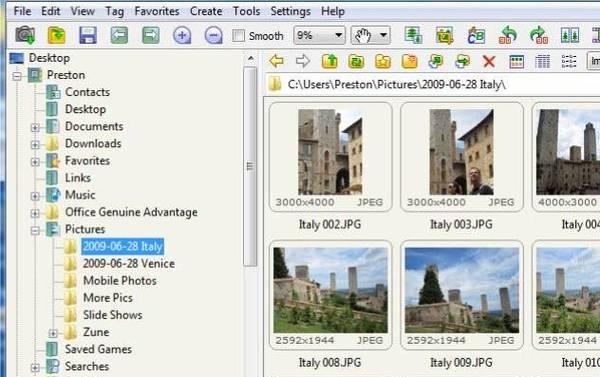Click the Acquire from camera/scanner icon

(x=25, y=35)
